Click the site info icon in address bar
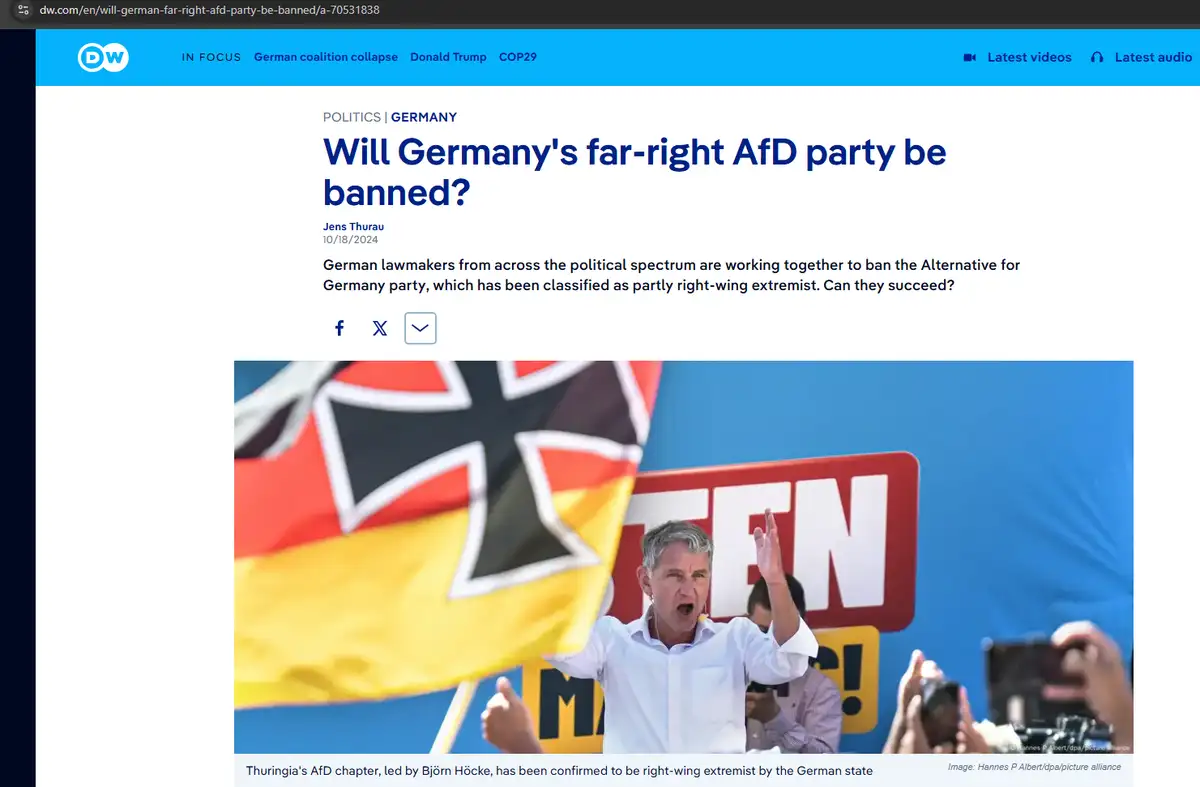 (x=23, y=10)
